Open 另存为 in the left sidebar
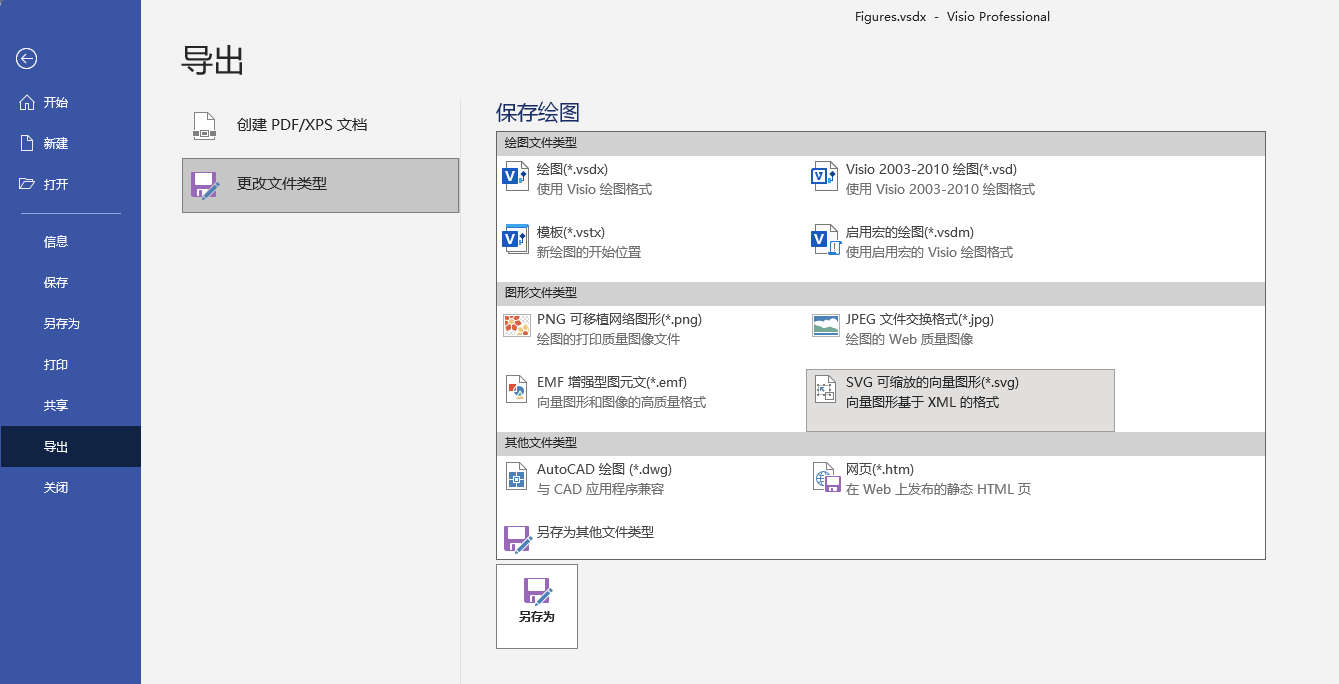 pyautogui.click(x=70, y=323)
